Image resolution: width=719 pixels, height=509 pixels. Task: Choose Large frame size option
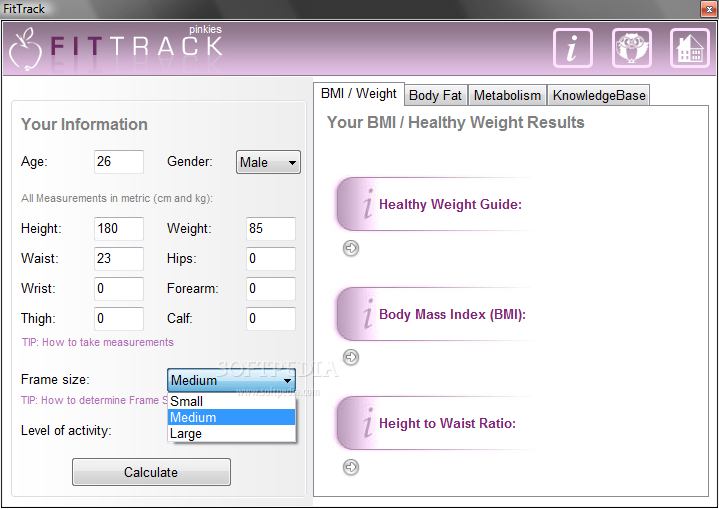(x=232, y=433)
